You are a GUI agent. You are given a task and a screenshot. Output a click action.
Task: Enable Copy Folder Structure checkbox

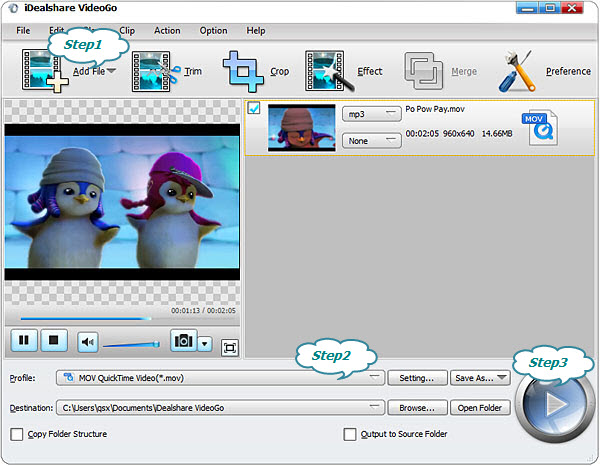[x=16, y=435]
